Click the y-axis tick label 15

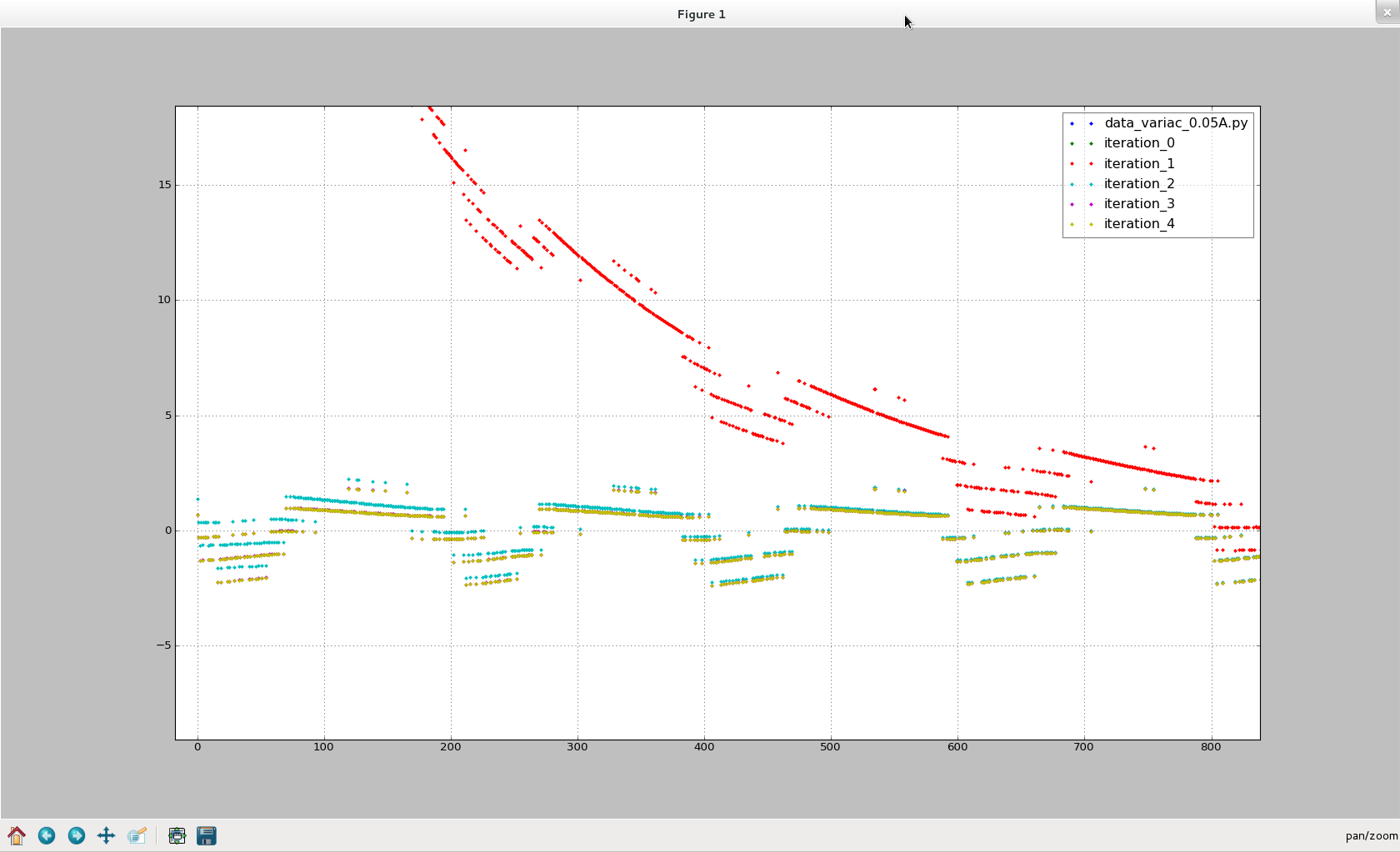(164, 185)
